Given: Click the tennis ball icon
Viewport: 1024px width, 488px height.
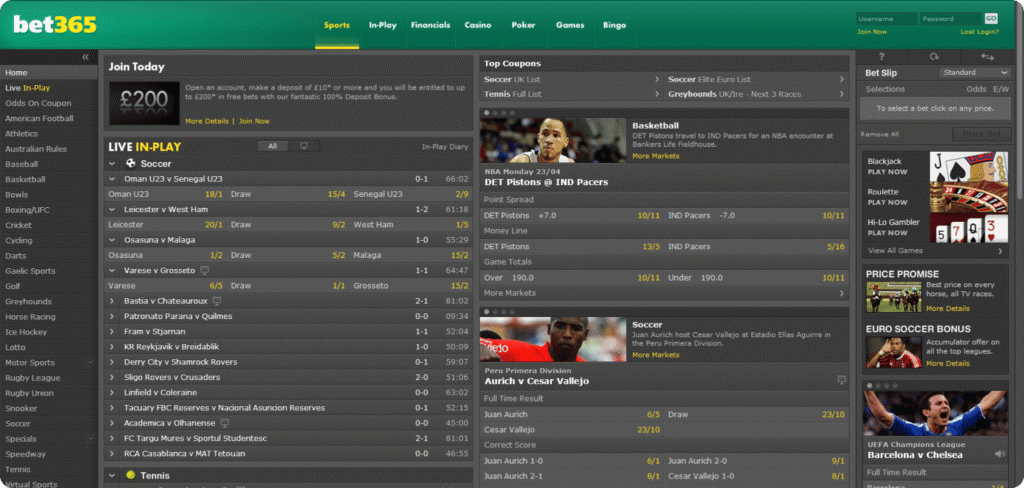Looking at the screenshot, I should (131, 476).
